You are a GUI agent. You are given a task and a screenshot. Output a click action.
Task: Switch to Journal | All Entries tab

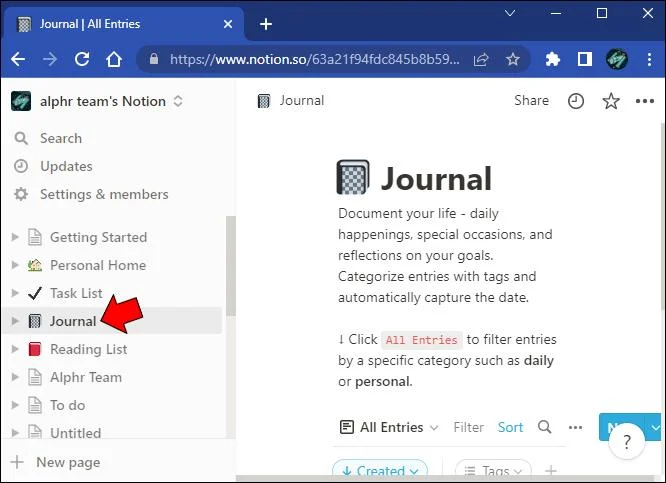point(123,24)
